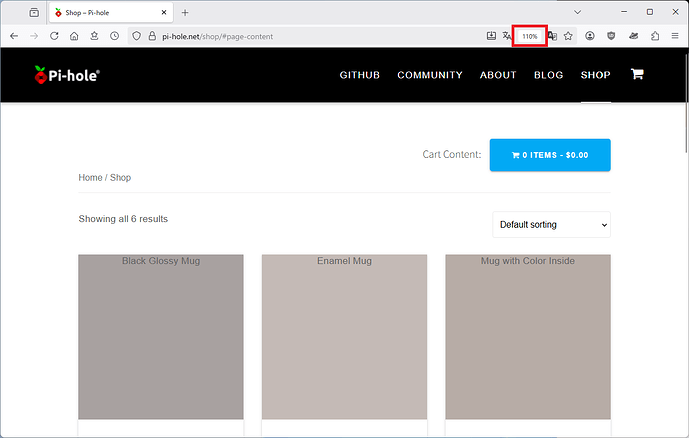The height and width of the screenshot is (438, 689).
Task: Reset the 110% zoom level indicator
Action: (529, 36)
